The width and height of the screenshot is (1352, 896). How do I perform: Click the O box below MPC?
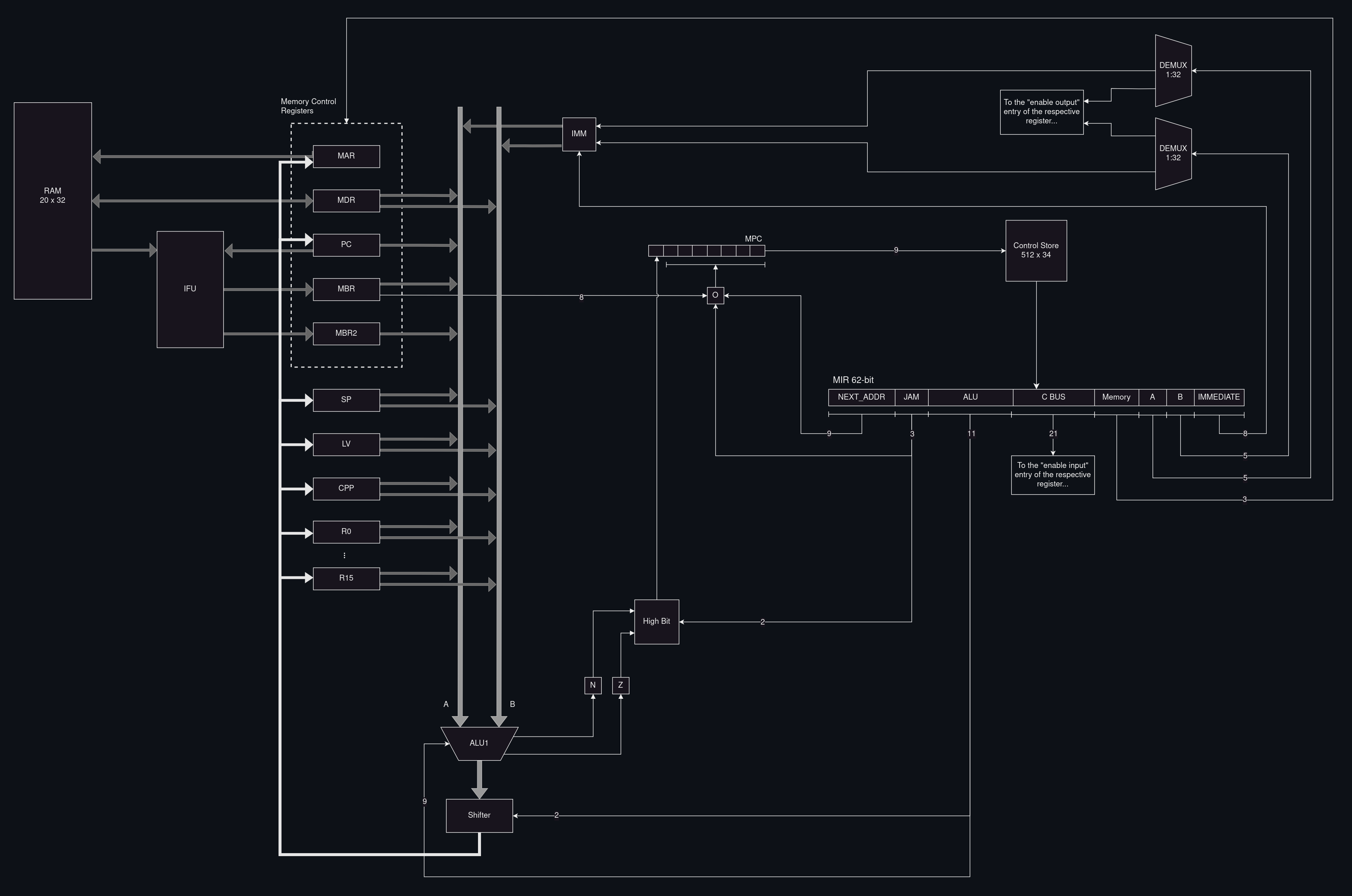click(x=716, y=295)
